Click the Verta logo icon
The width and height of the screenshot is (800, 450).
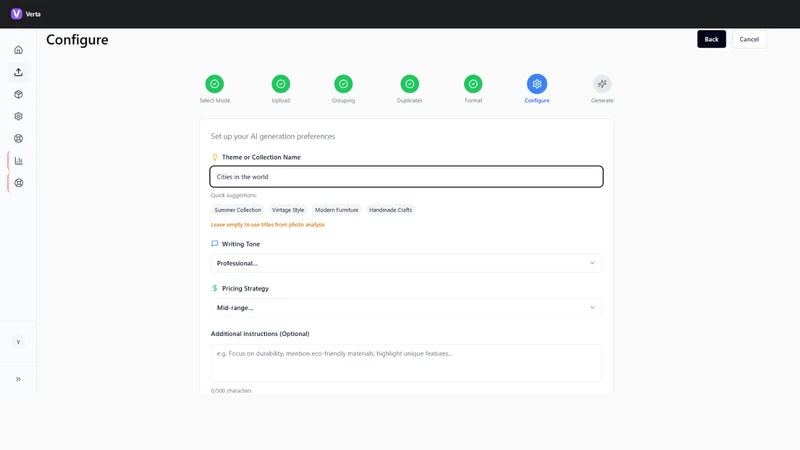point(16,14)
